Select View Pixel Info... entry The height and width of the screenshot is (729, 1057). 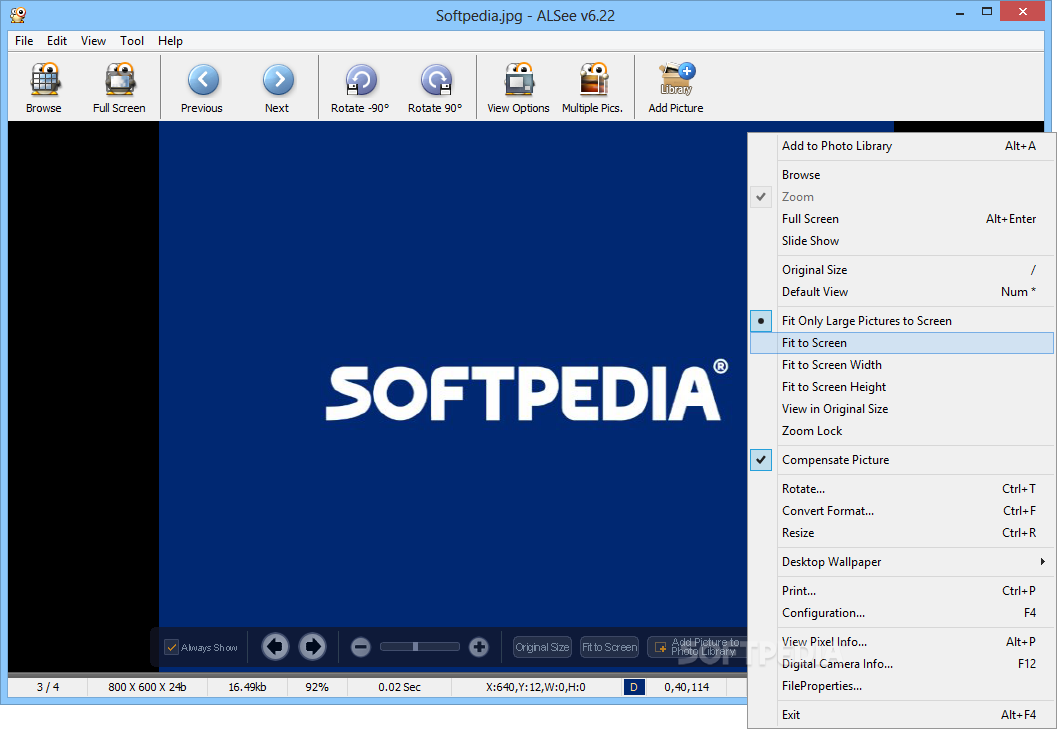click(901, 642)
